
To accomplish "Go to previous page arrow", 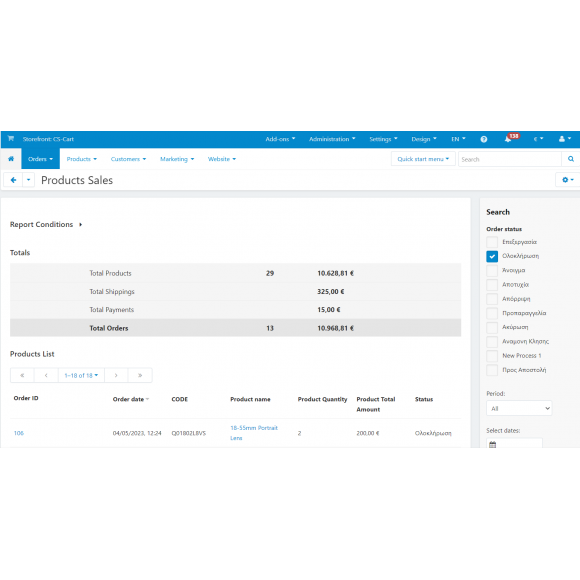I will pyautogui.click(x=46, y=375).
